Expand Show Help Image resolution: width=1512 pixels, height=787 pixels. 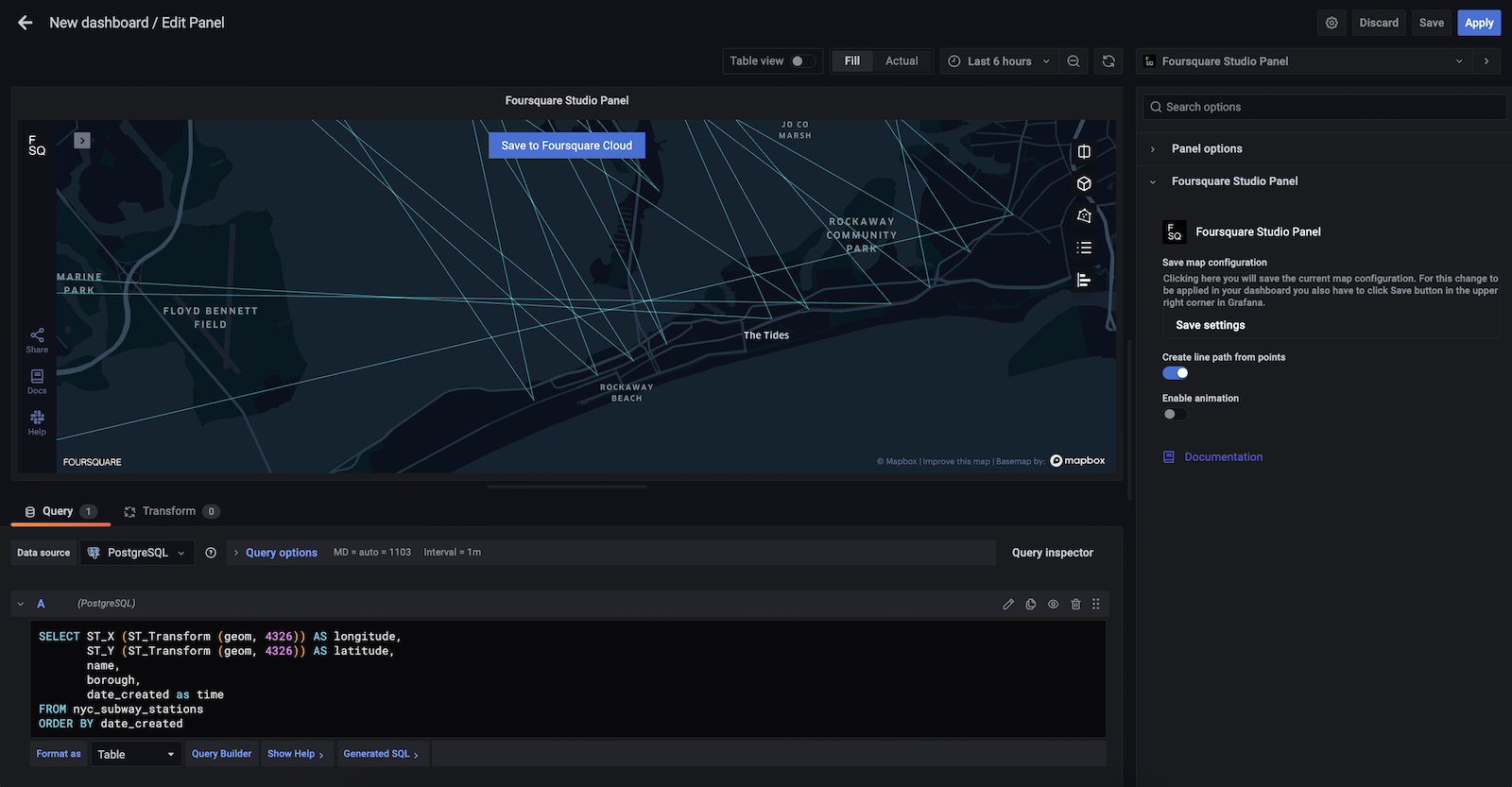(x=296, y=754)
